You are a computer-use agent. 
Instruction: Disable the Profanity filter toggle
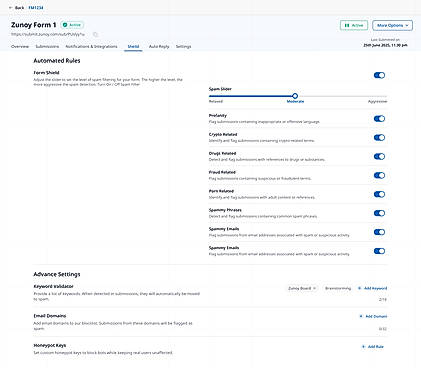(x=379, y=119)
